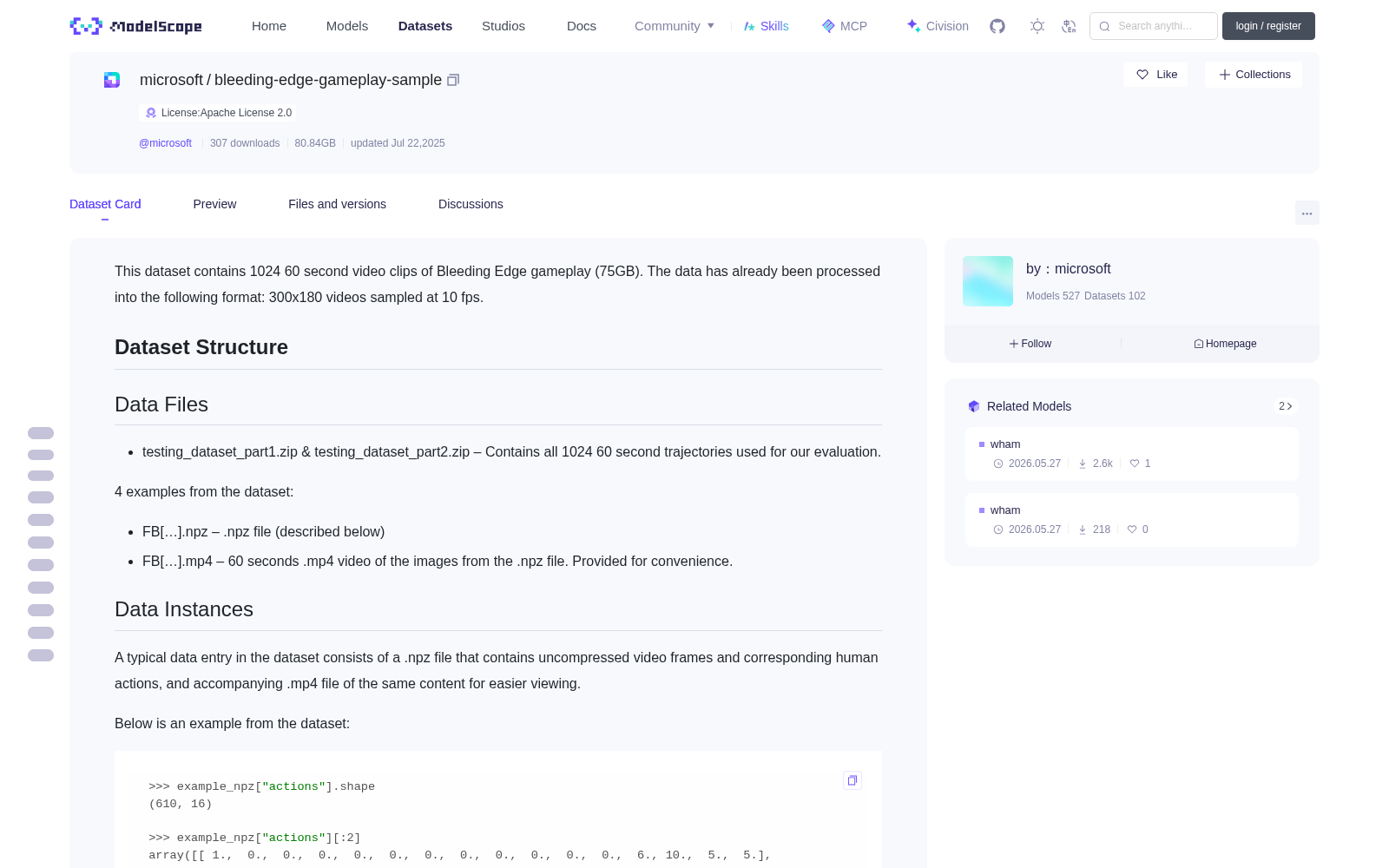Click the 'Dataset Structure' heading
Image resolution: width=1389 pixels, height=868 pixels.
[201, 347]
